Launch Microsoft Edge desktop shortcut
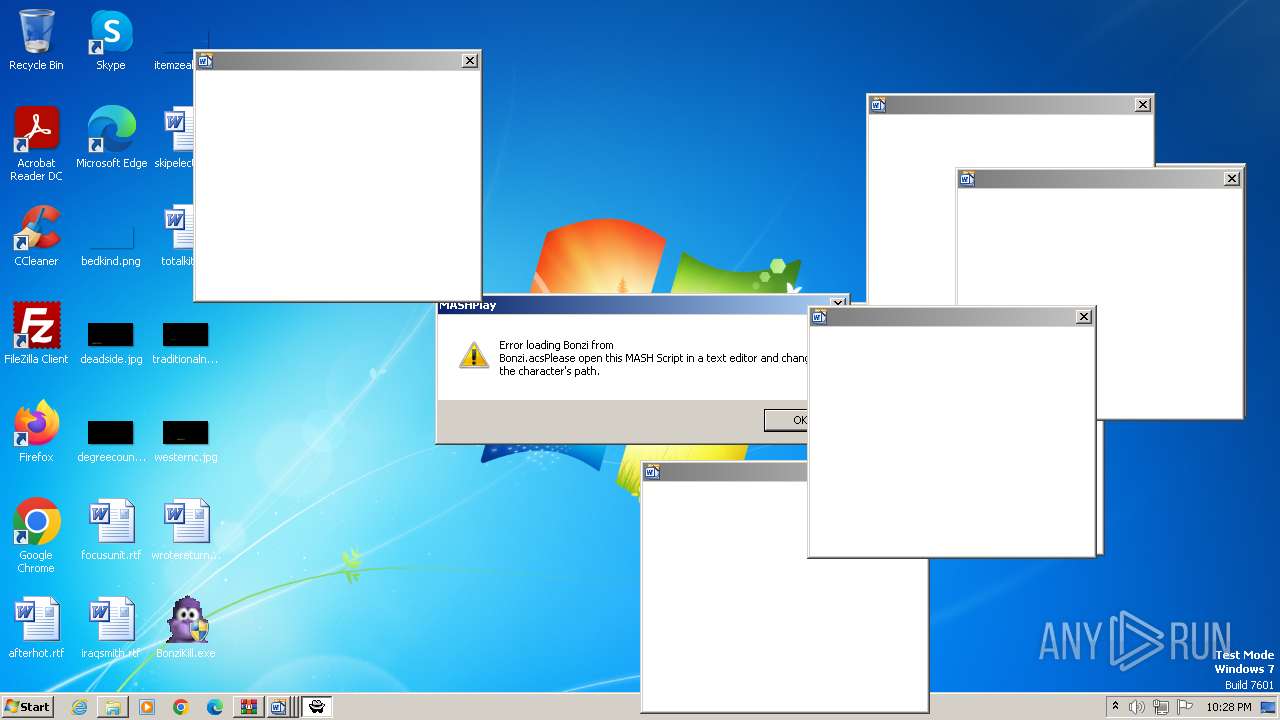1280x720 pixels. 111,137
